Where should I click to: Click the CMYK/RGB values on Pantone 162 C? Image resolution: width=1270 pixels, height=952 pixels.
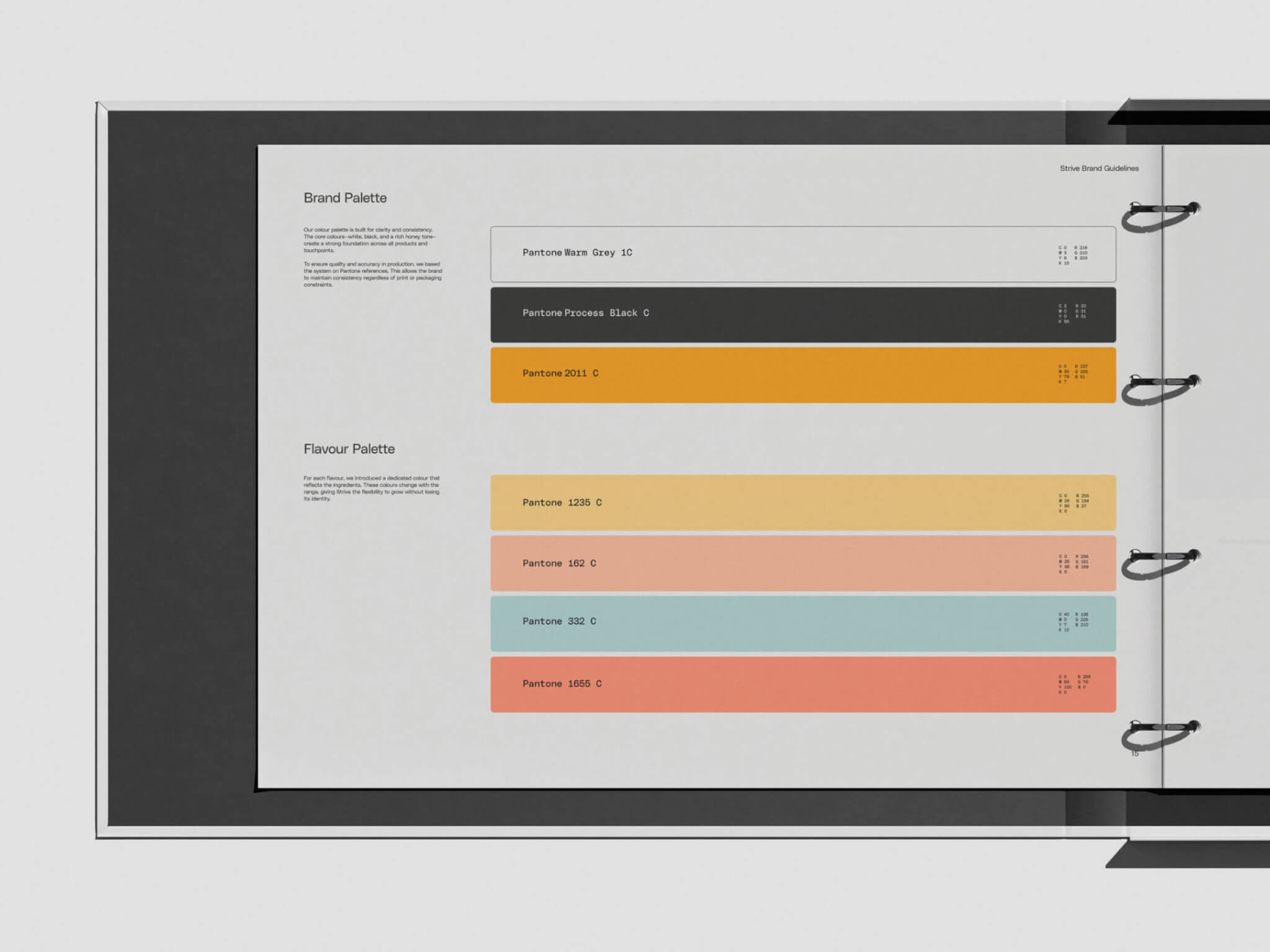1073,564
